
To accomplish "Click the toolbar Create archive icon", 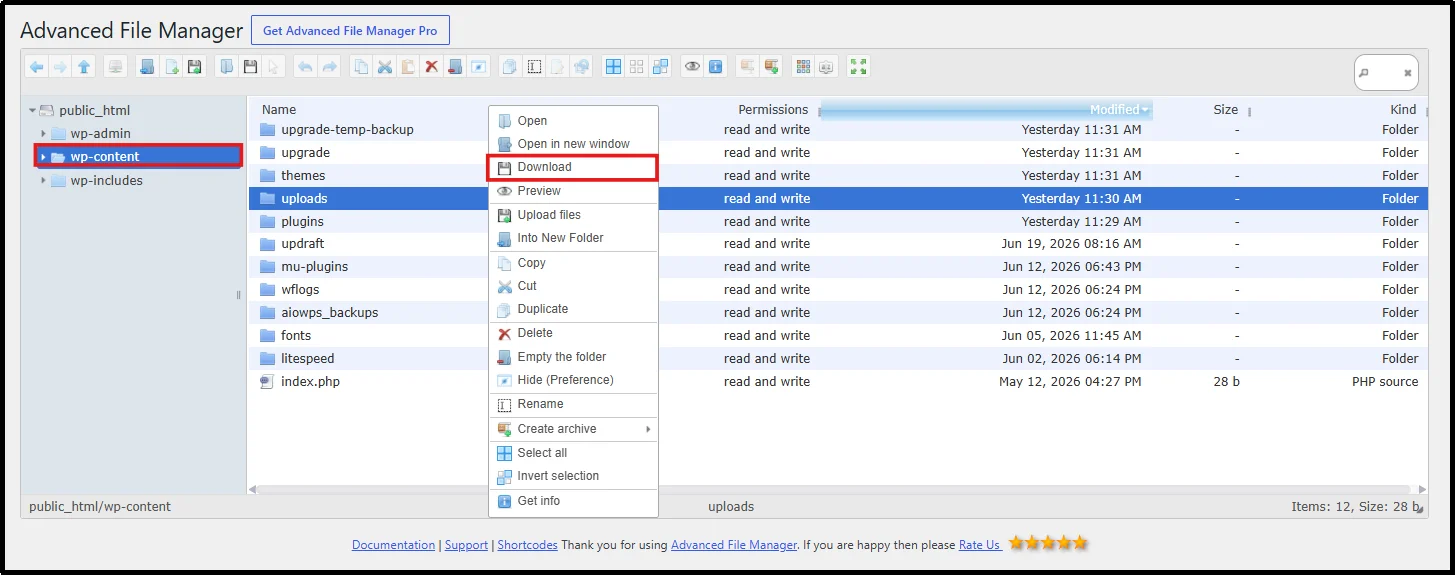I will 770,67.
